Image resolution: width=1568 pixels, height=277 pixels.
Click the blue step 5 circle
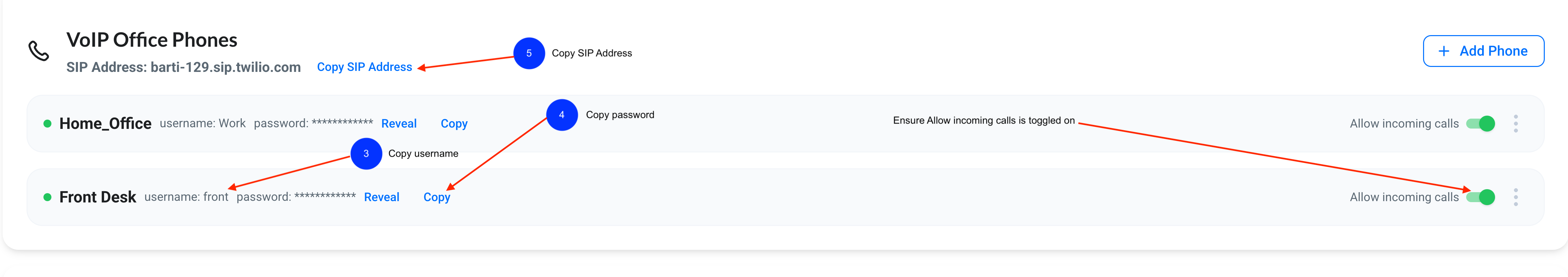[x=529, y=54]
